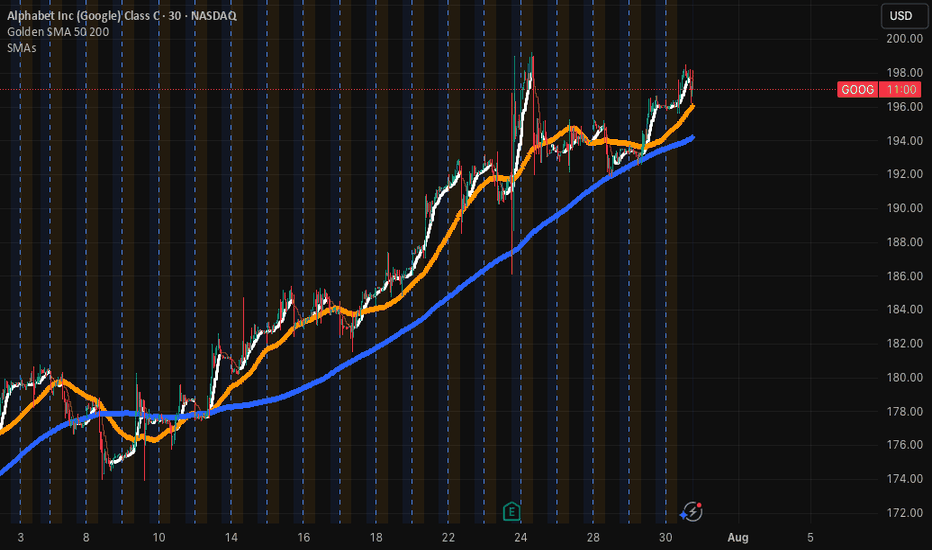The height and width of the screenshot is (550, 932).
Task: Click the 172.00 price axis label
Action: 904,512
